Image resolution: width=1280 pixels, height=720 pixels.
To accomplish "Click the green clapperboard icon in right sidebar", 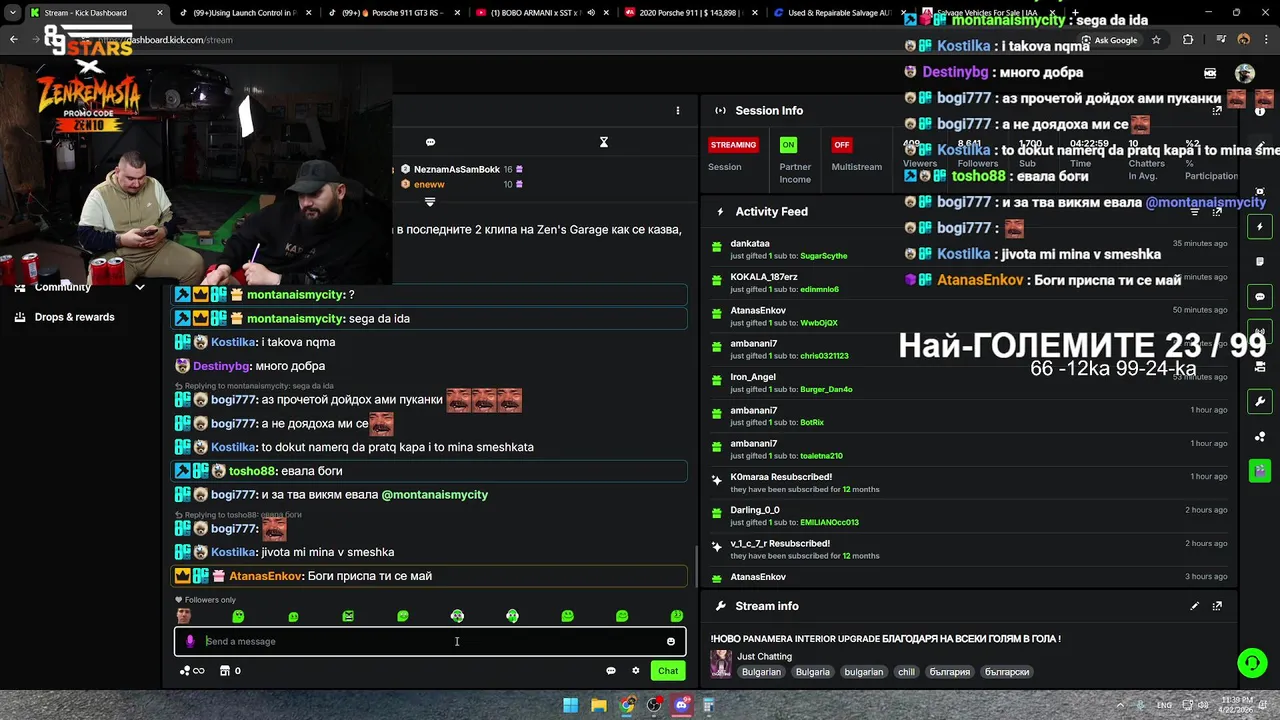I will coord(1260,470).
